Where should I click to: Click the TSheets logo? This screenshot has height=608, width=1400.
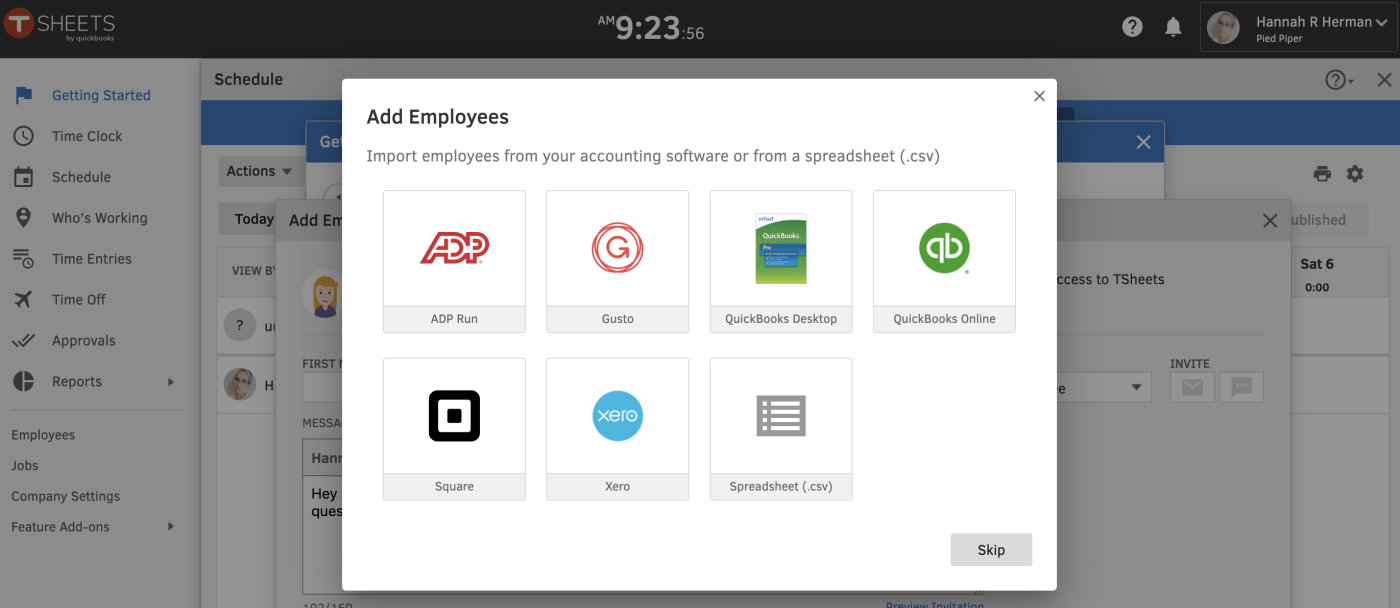[60, 25]
